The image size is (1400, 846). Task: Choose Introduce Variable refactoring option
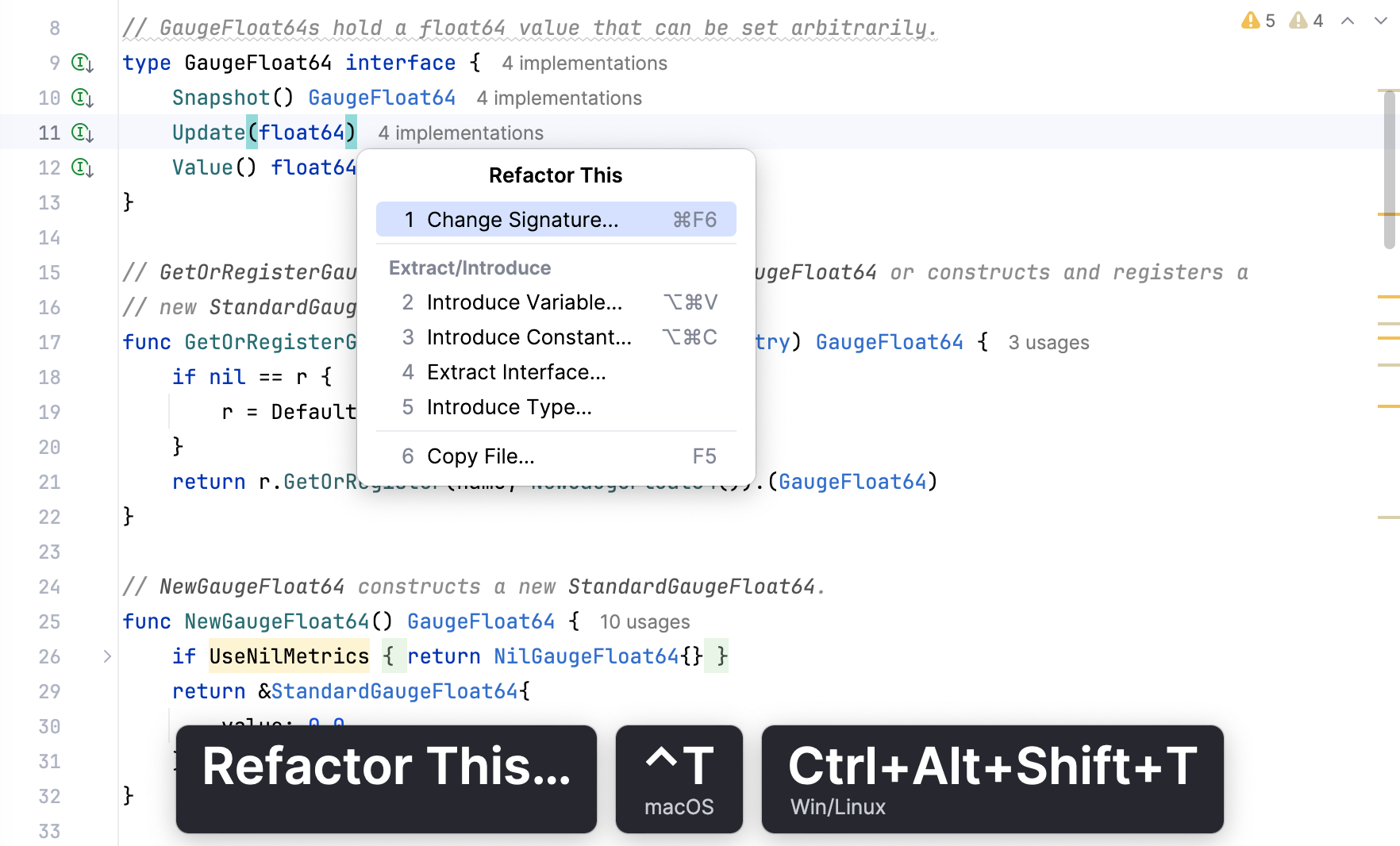tap(524, 302)
